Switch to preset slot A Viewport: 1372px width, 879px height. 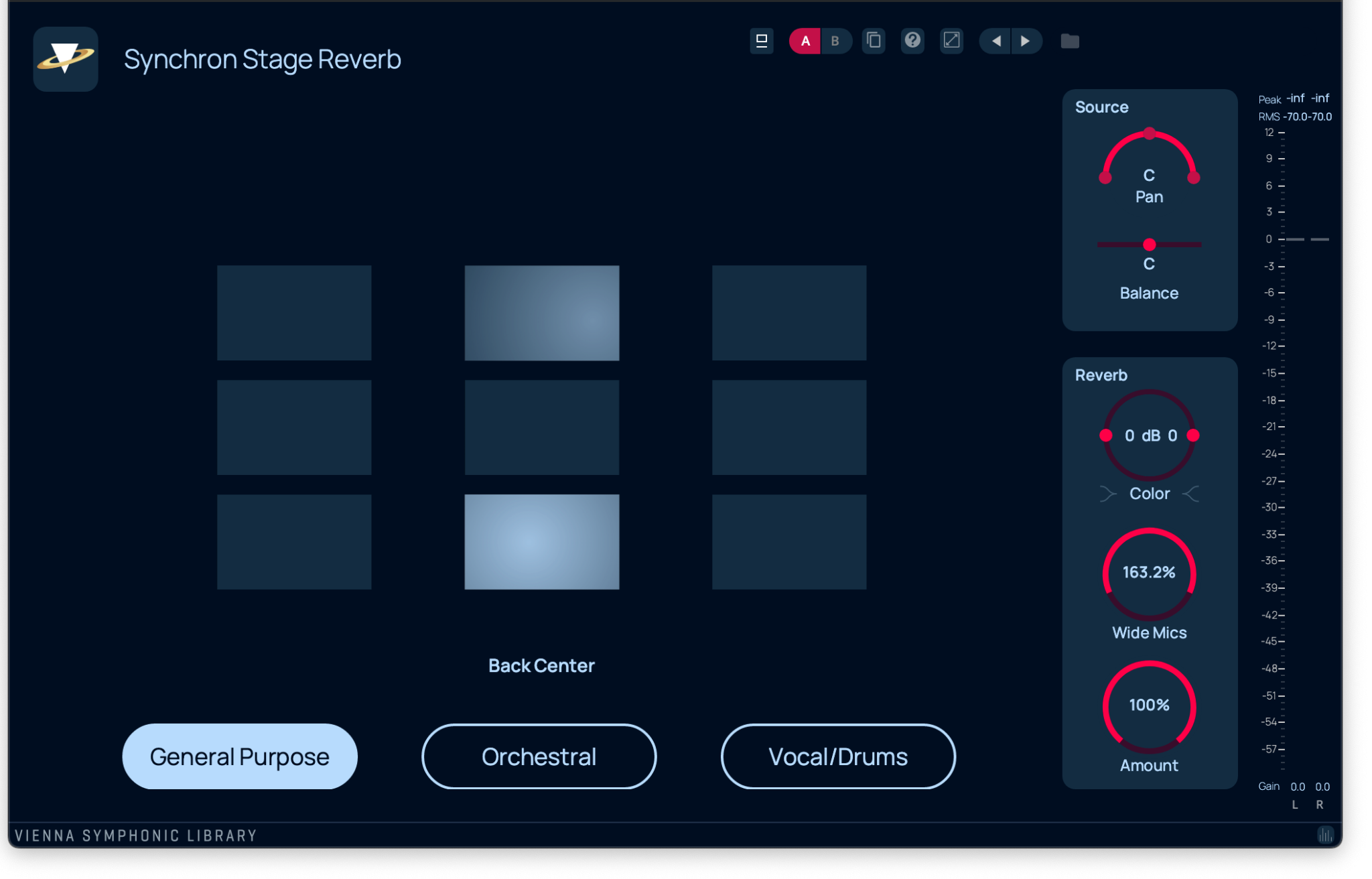(x=805, y=41)
